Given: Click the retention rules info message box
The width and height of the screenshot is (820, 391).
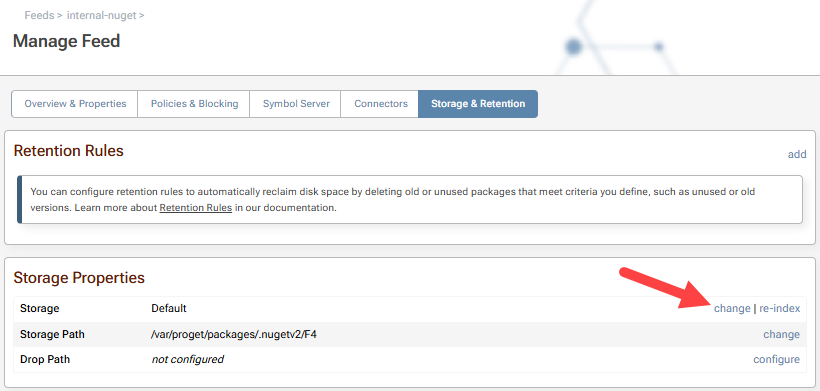Looking at the screenshot, I should [x=409, y=200].
